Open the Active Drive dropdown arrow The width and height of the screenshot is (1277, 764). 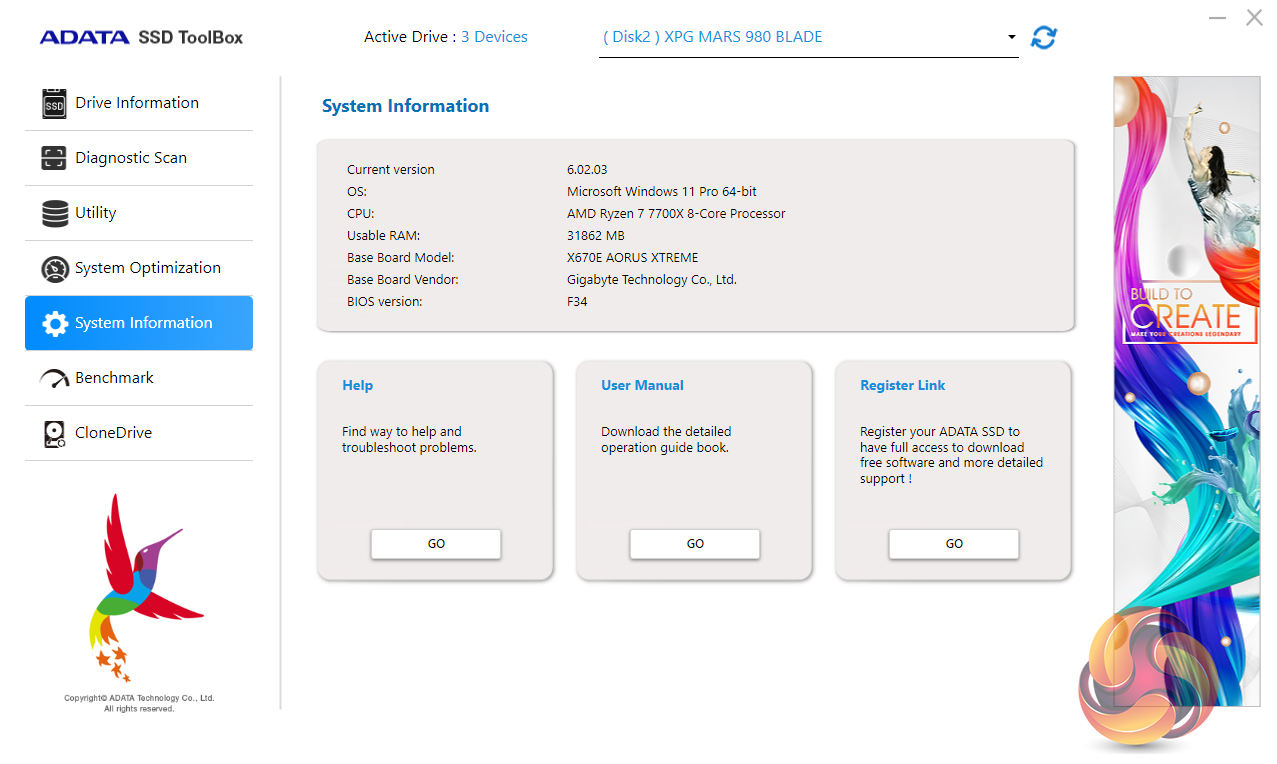1011,37
